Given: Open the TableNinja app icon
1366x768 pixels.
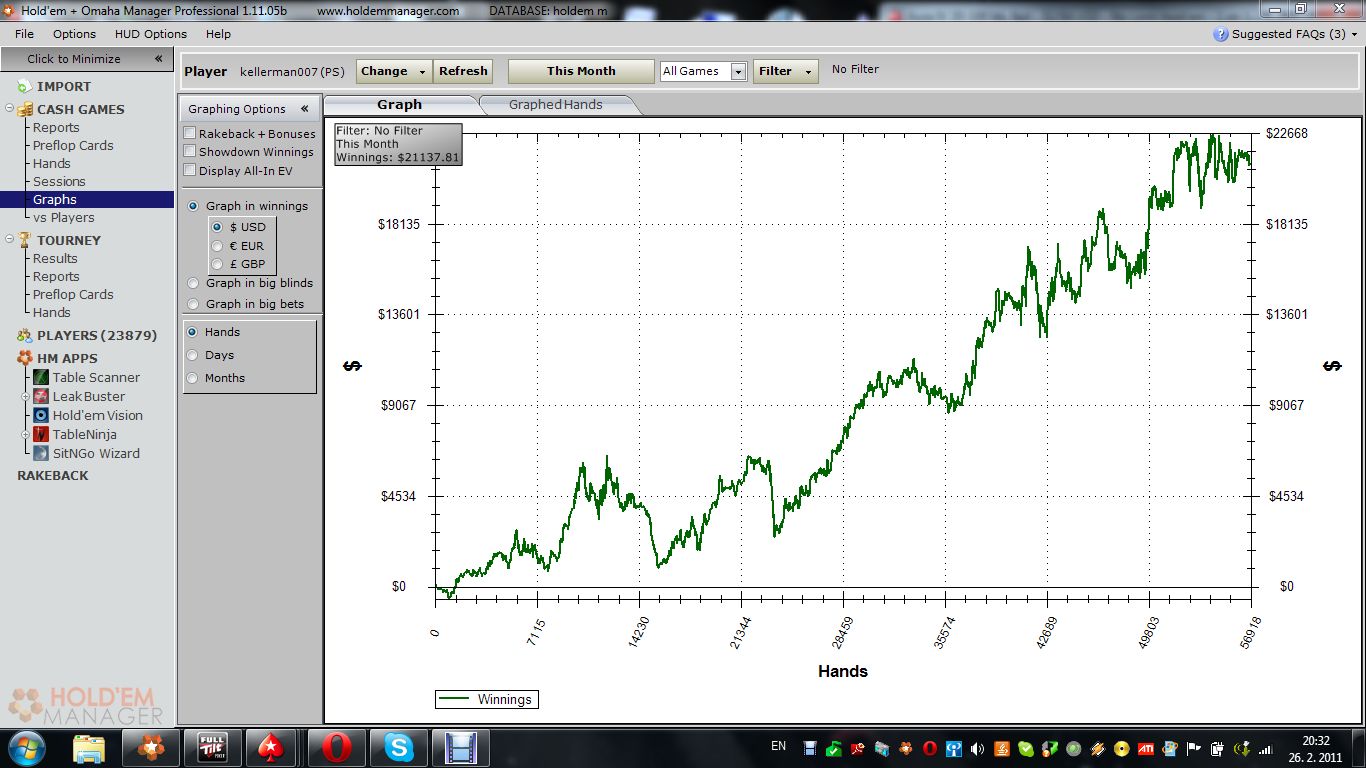Looking at the screenshot, I should (41, 434).
